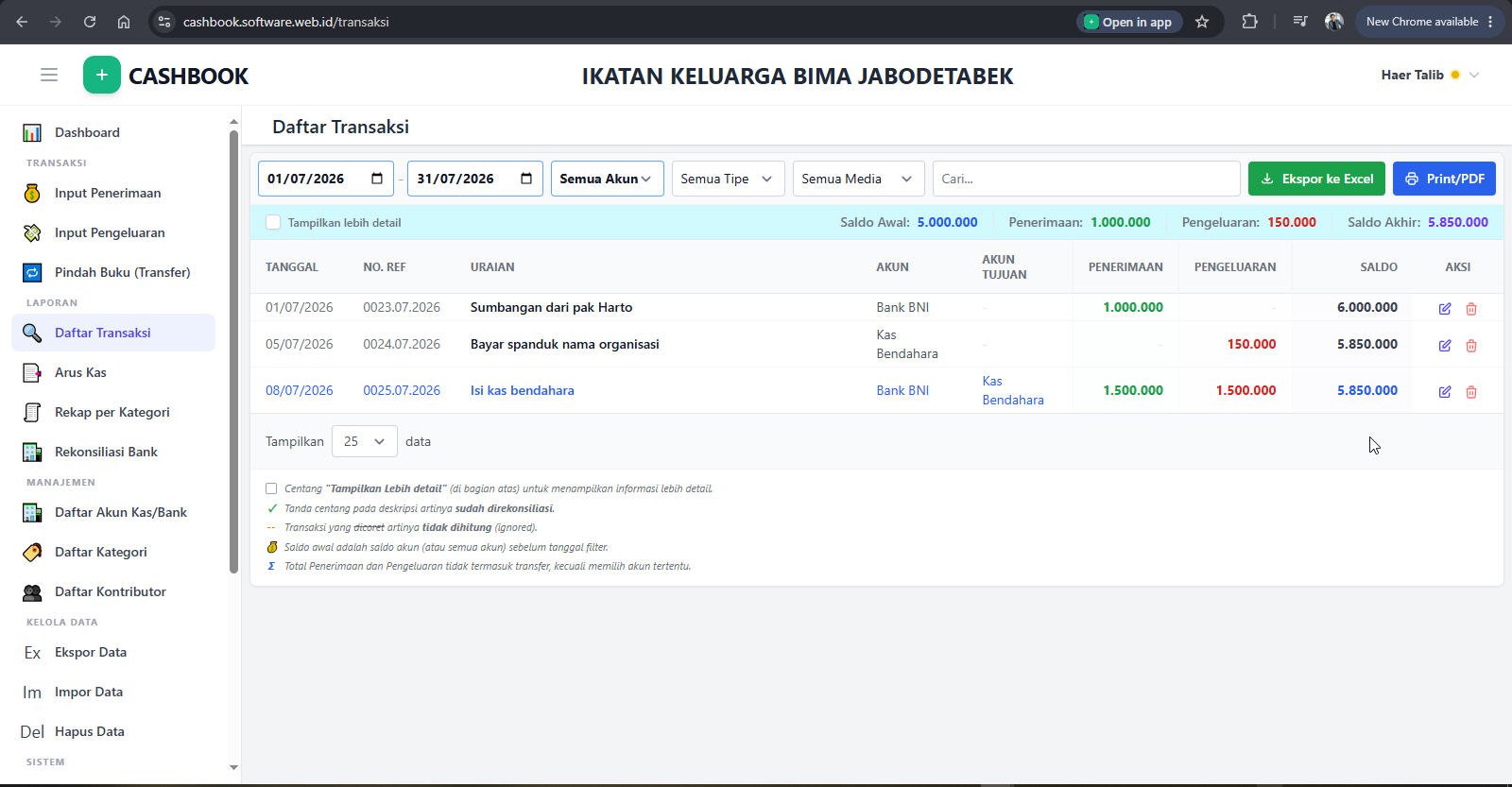Open the Semua Tipe dropdown
This screenshot has height=787, width=1512.
tap(729, 179)
